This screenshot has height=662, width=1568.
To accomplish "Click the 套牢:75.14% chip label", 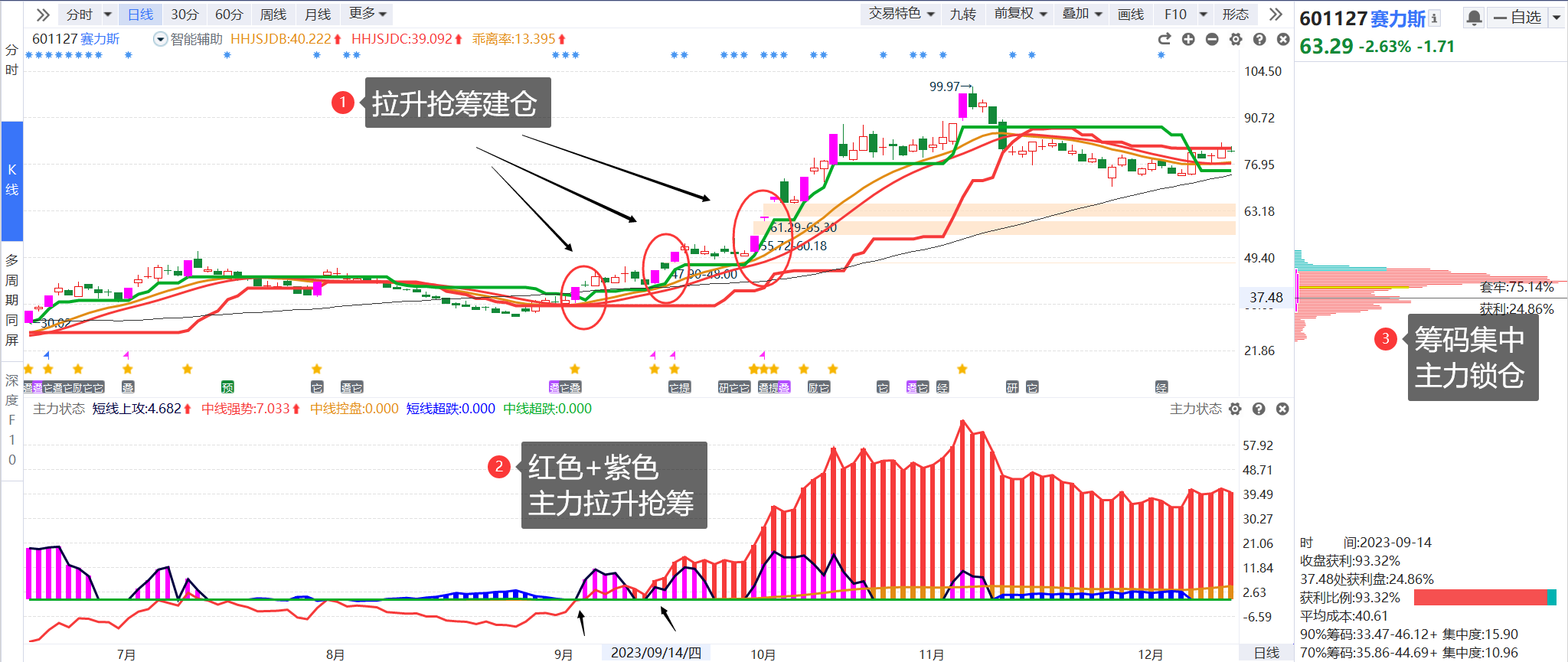I will coord(1517,287).
